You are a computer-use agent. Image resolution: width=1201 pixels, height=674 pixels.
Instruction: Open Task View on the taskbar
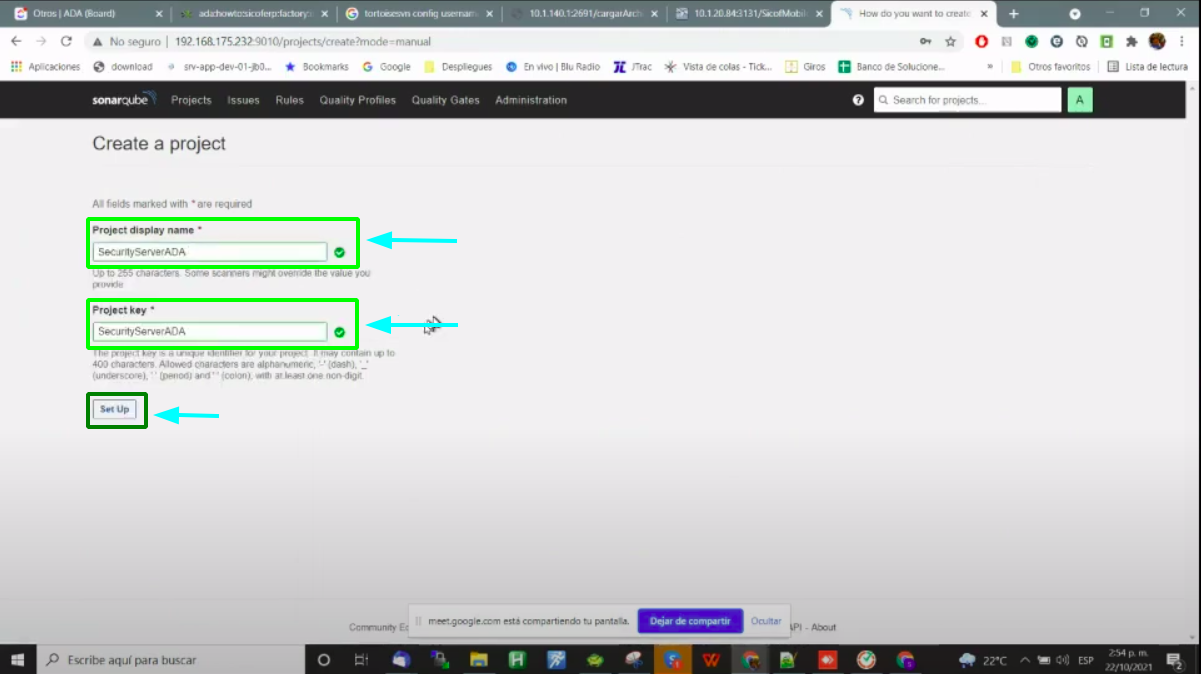click(362, 660)
